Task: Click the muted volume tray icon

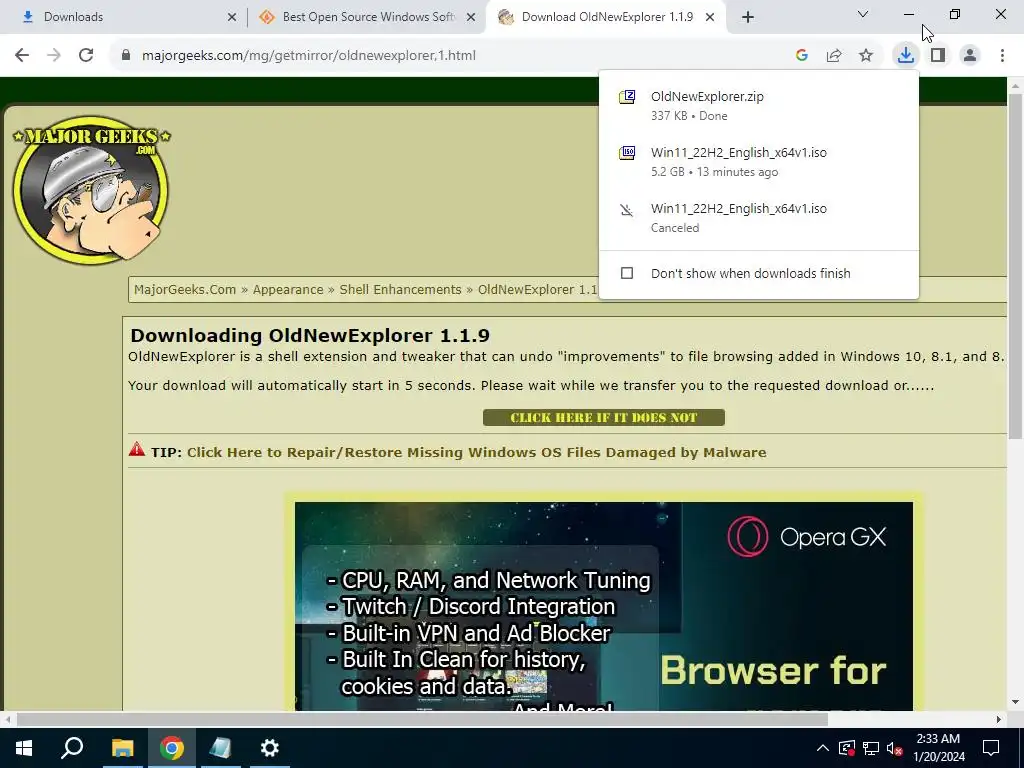Action: [x=895, y=748]
